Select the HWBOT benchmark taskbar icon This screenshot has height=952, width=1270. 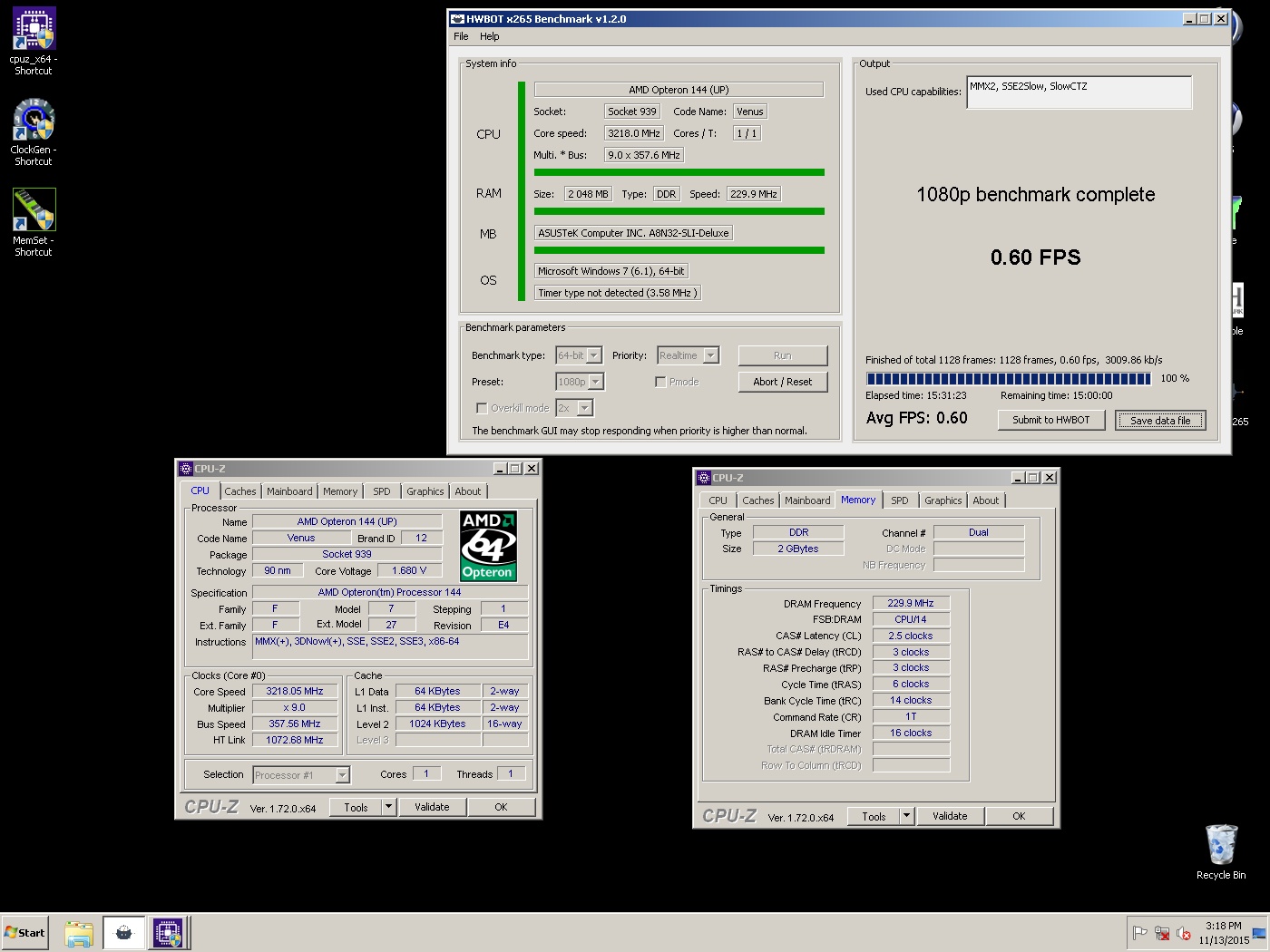pos(123,933)
